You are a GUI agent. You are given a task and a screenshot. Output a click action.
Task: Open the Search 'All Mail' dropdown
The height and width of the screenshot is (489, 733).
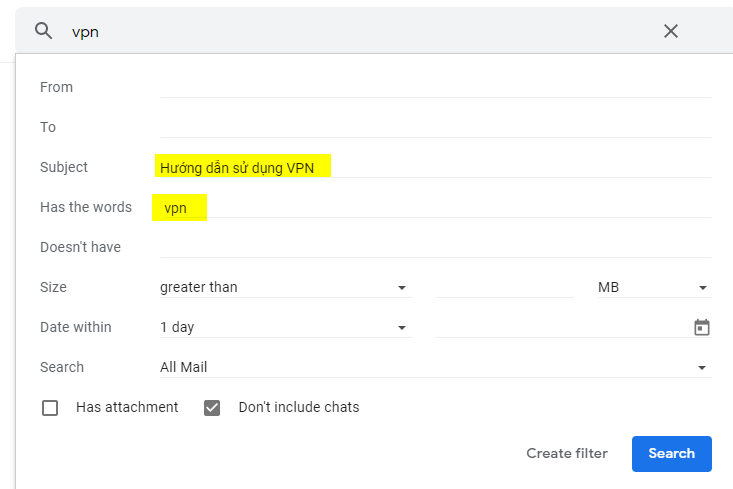point(434,367)
